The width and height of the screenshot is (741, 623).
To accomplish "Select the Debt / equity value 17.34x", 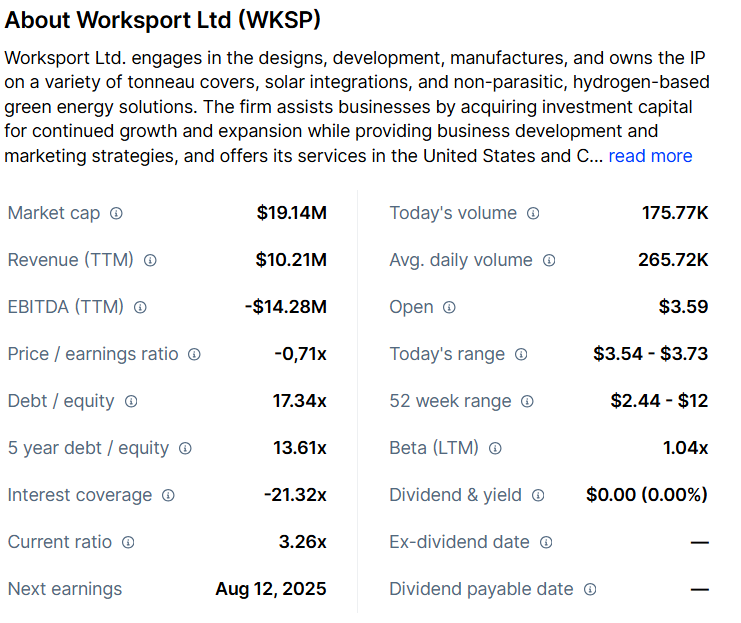I will 300,401.
